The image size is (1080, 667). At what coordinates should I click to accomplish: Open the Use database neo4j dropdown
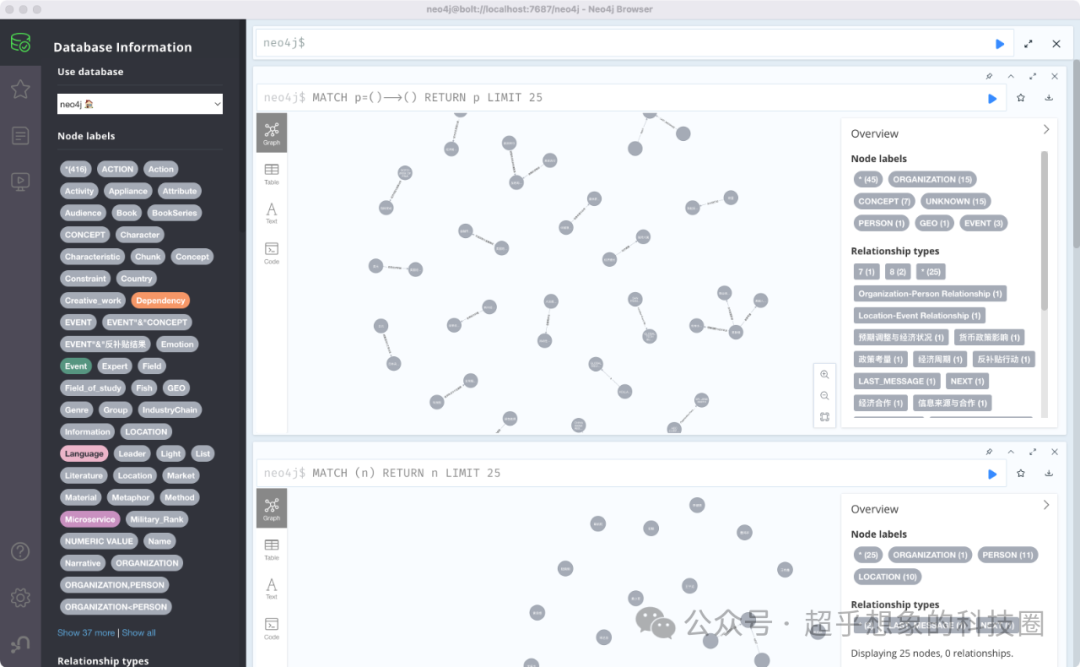[140, 104]
